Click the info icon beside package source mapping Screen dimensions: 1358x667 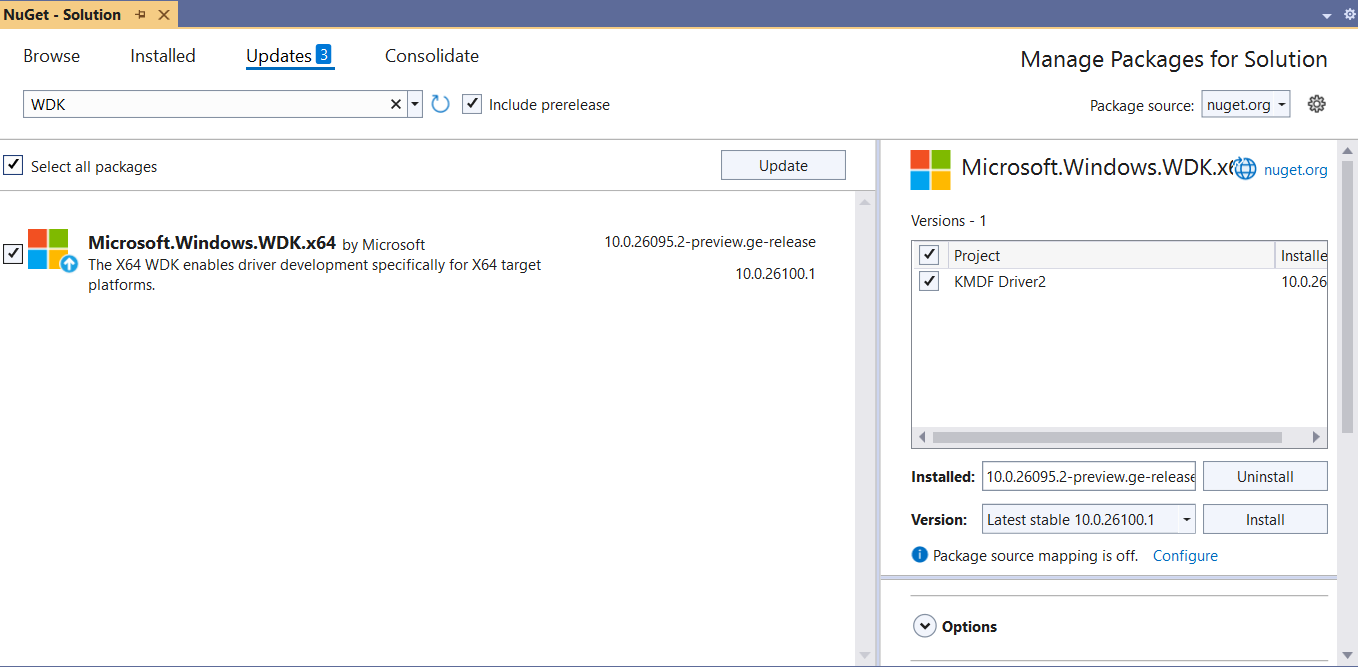click(920, 555)
